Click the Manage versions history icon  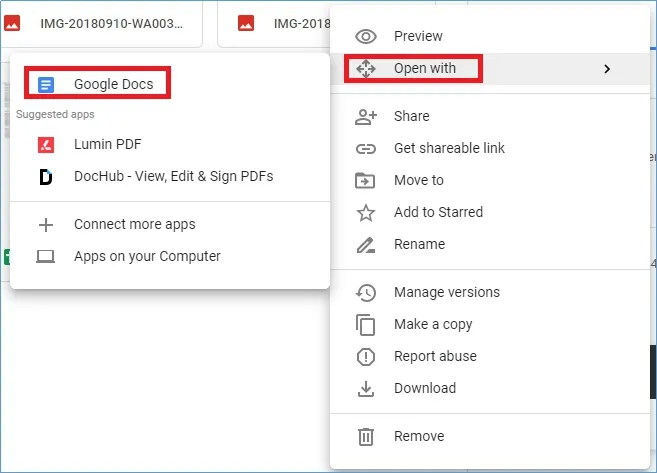366,293
